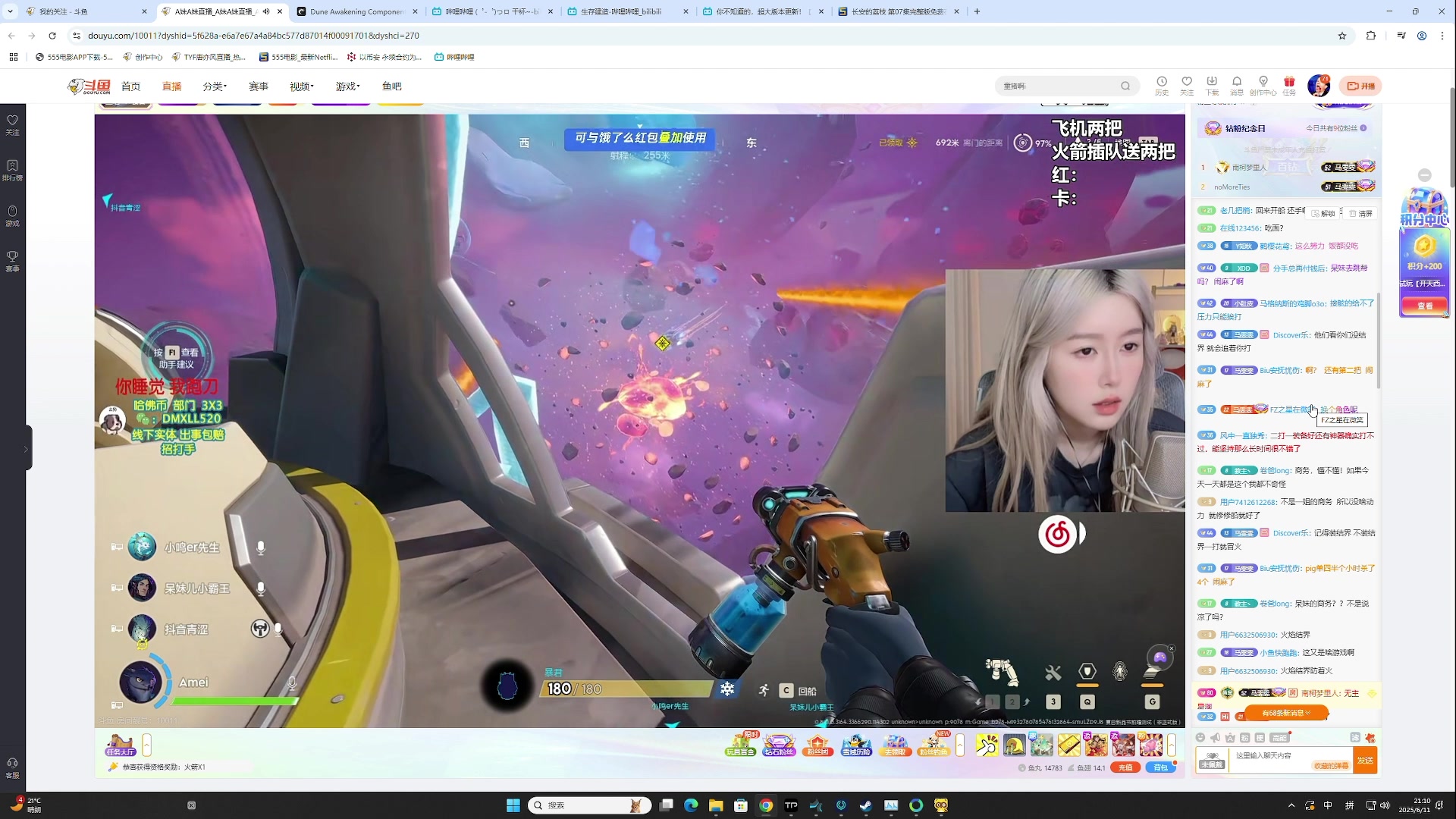1456x819 pixels.
Task: Click the 充值 recharge button
Action: click(1125, 767)
